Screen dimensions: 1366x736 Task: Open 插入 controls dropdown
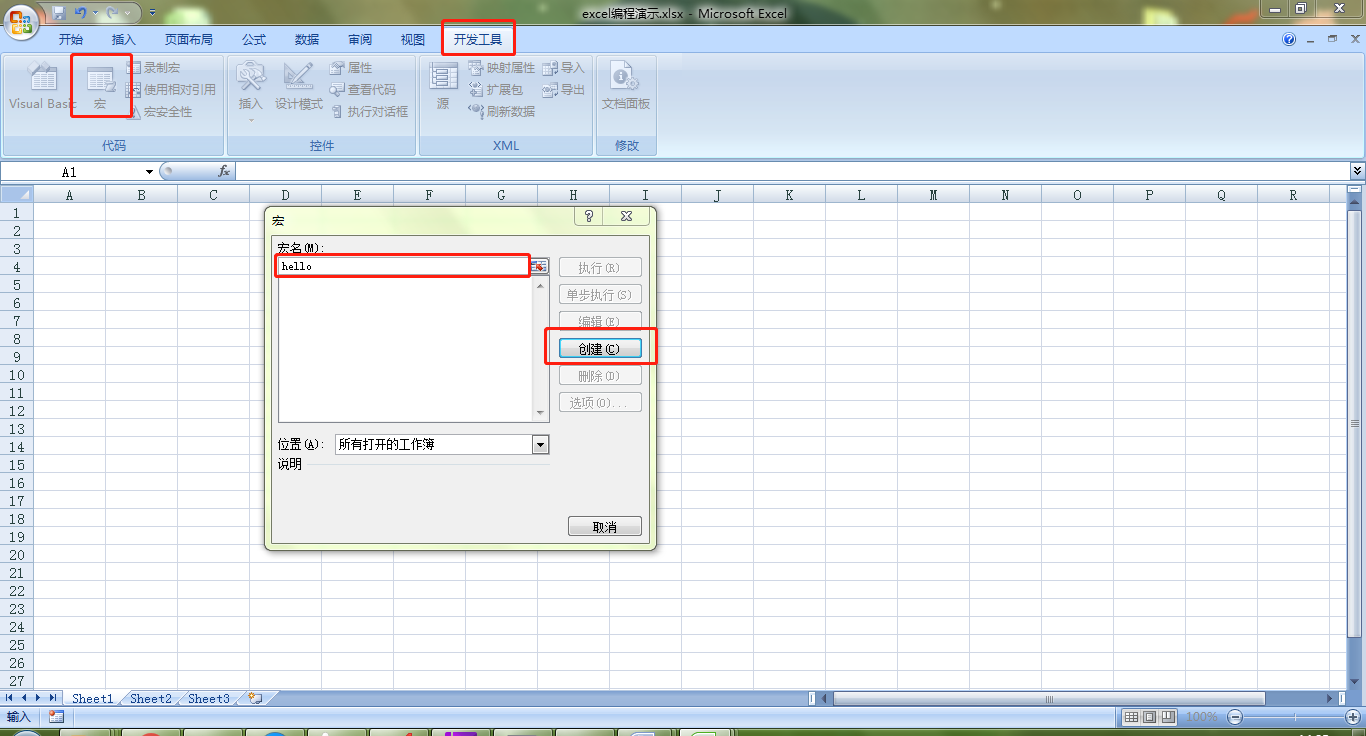click(250, 90)
